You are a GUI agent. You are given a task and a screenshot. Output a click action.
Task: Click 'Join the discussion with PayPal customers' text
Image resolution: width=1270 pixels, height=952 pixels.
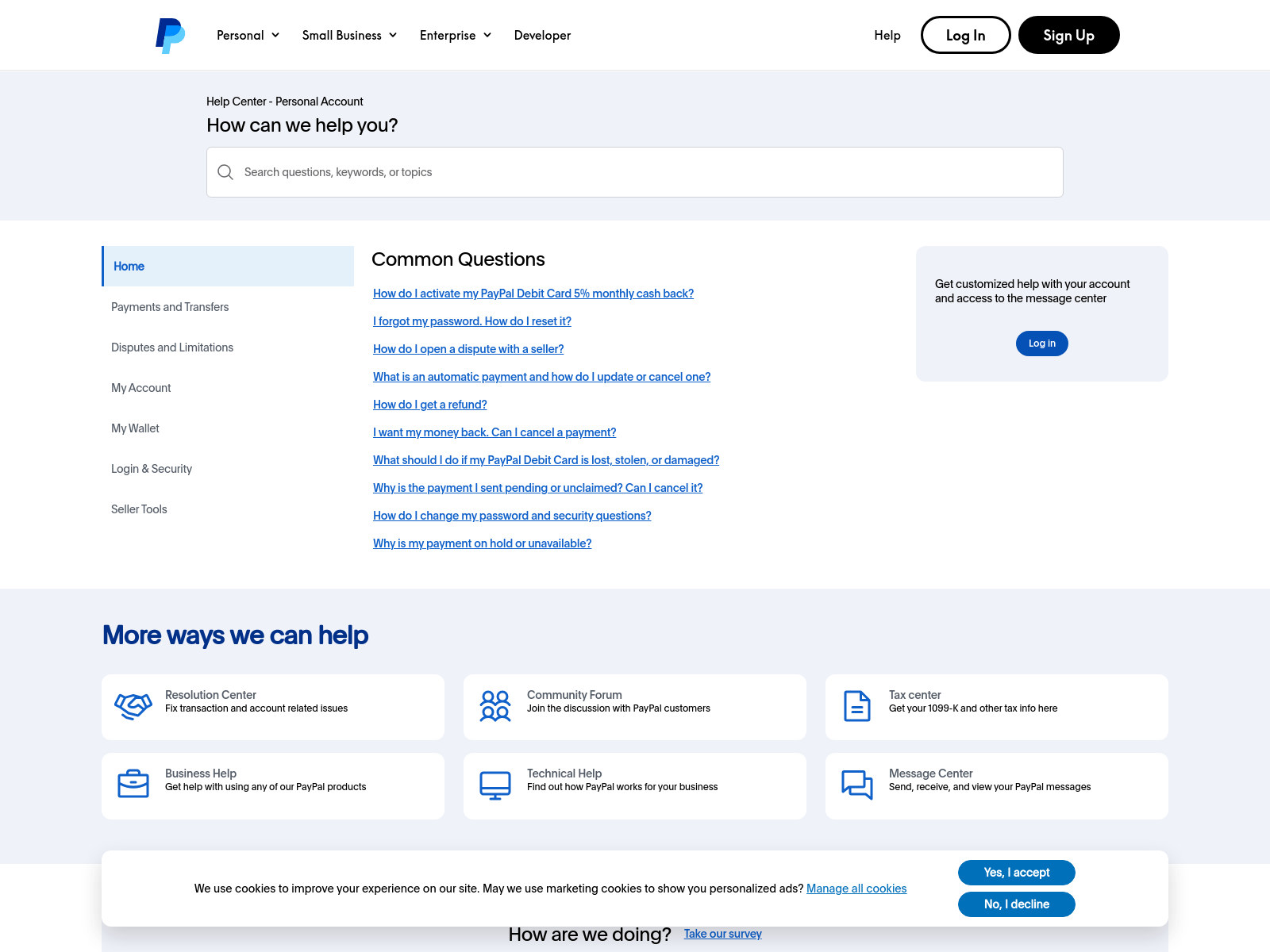click(618, 708)
